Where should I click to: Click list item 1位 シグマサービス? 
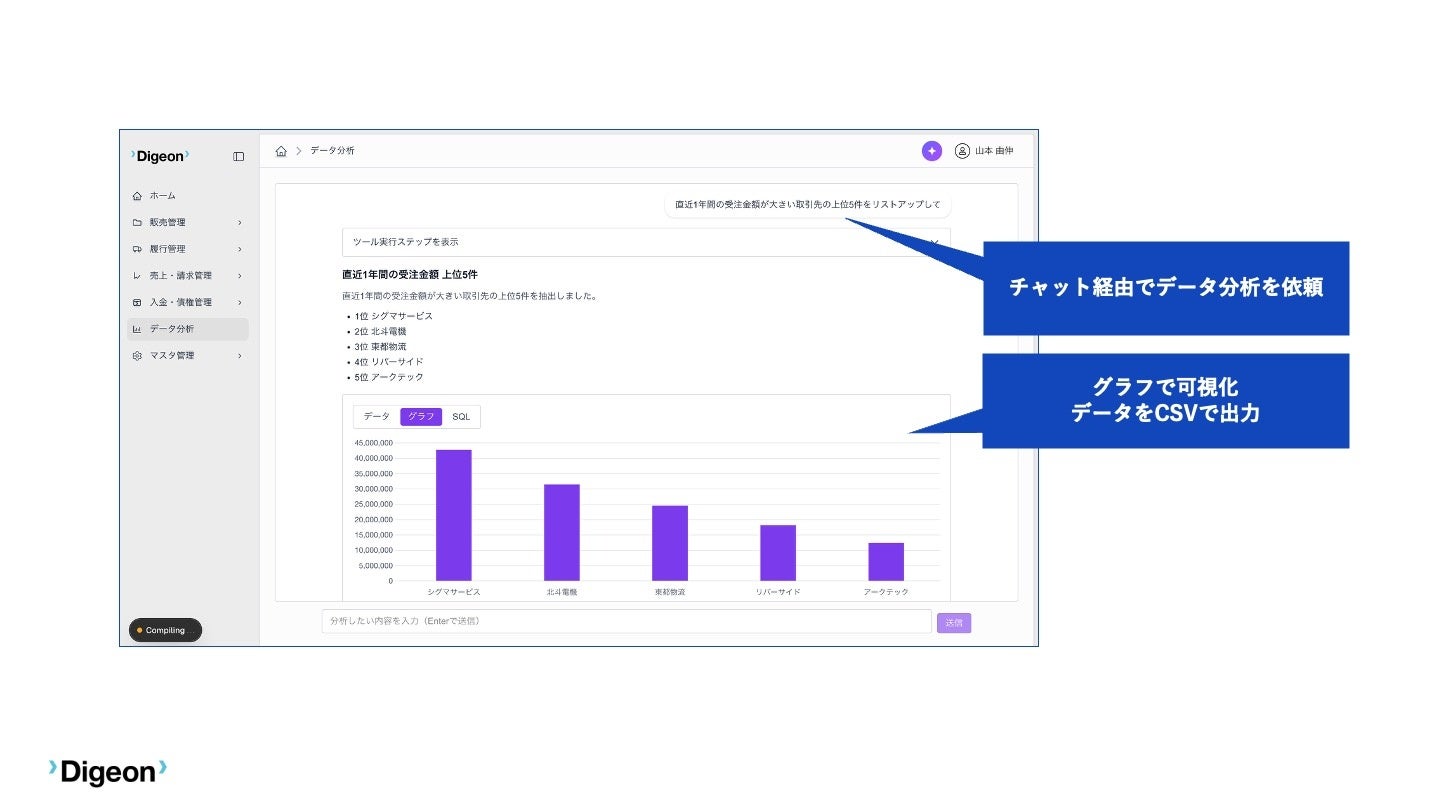coord(394,316)
